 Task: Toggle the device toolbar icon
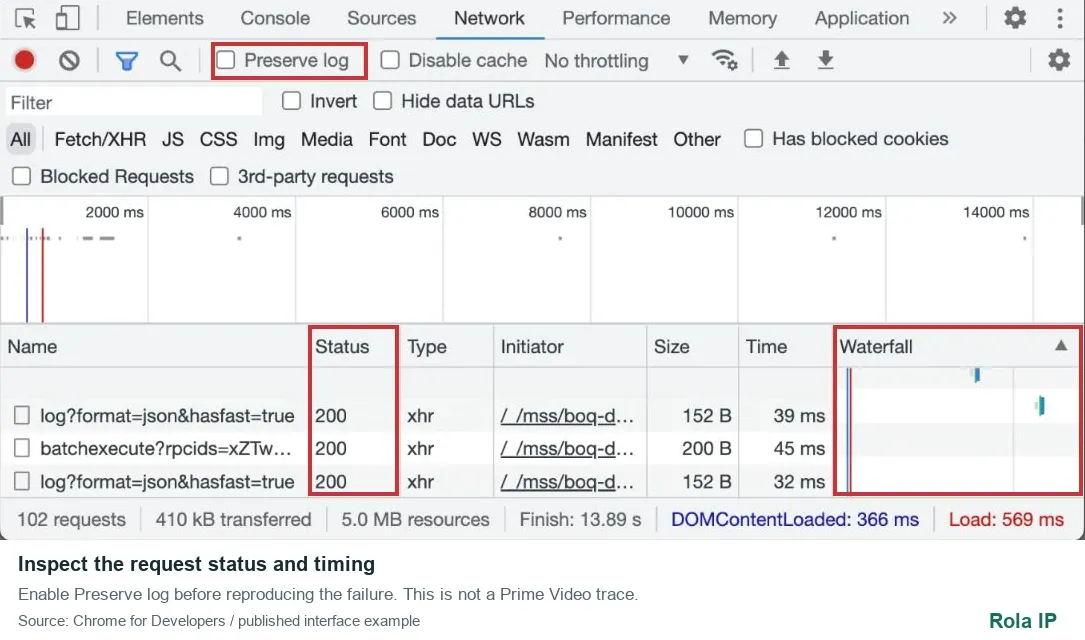pyautogui.click(x=67, y=19)
